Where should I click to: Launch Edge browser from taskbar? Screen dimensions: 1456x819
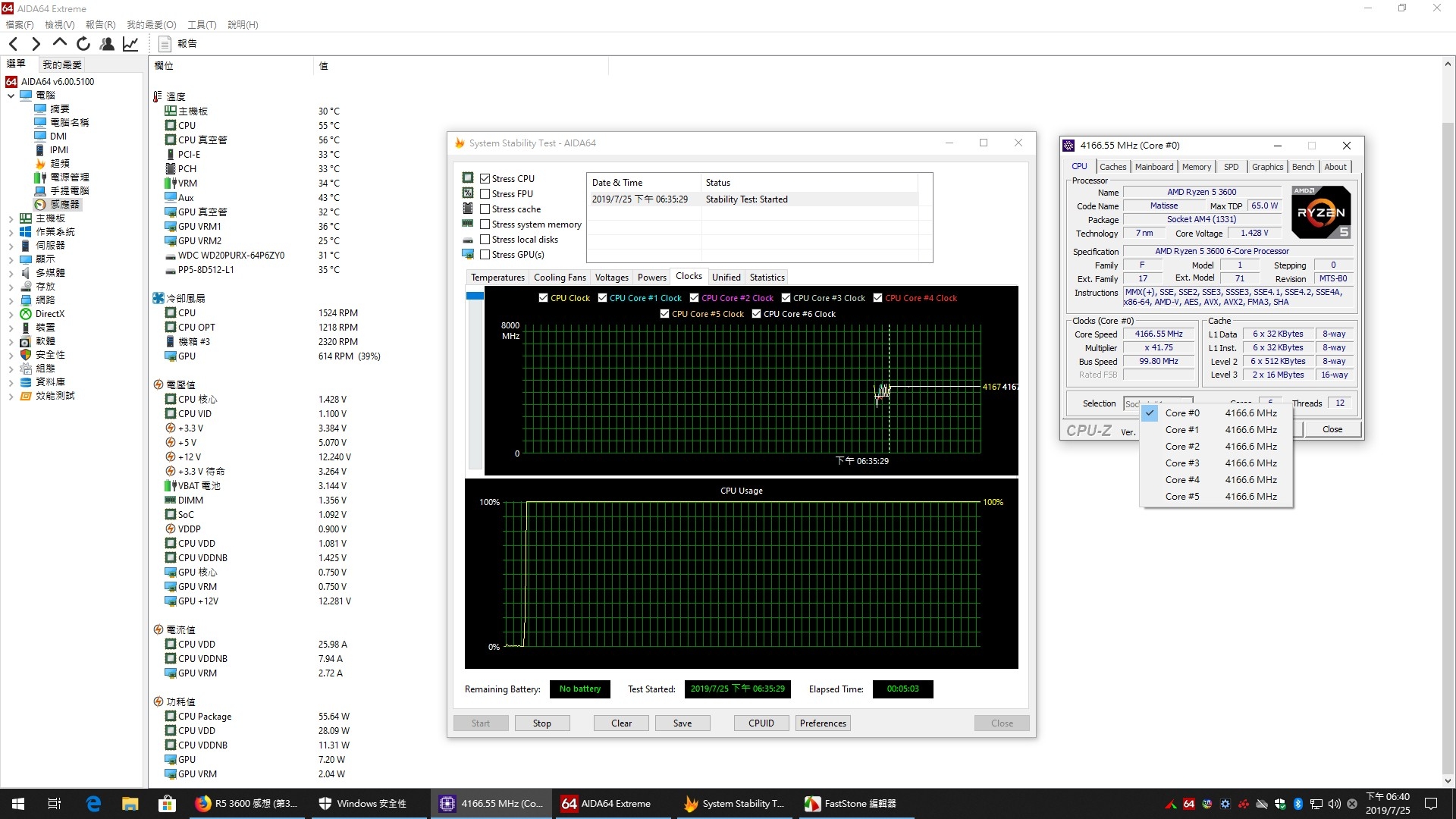coord(93,804)
